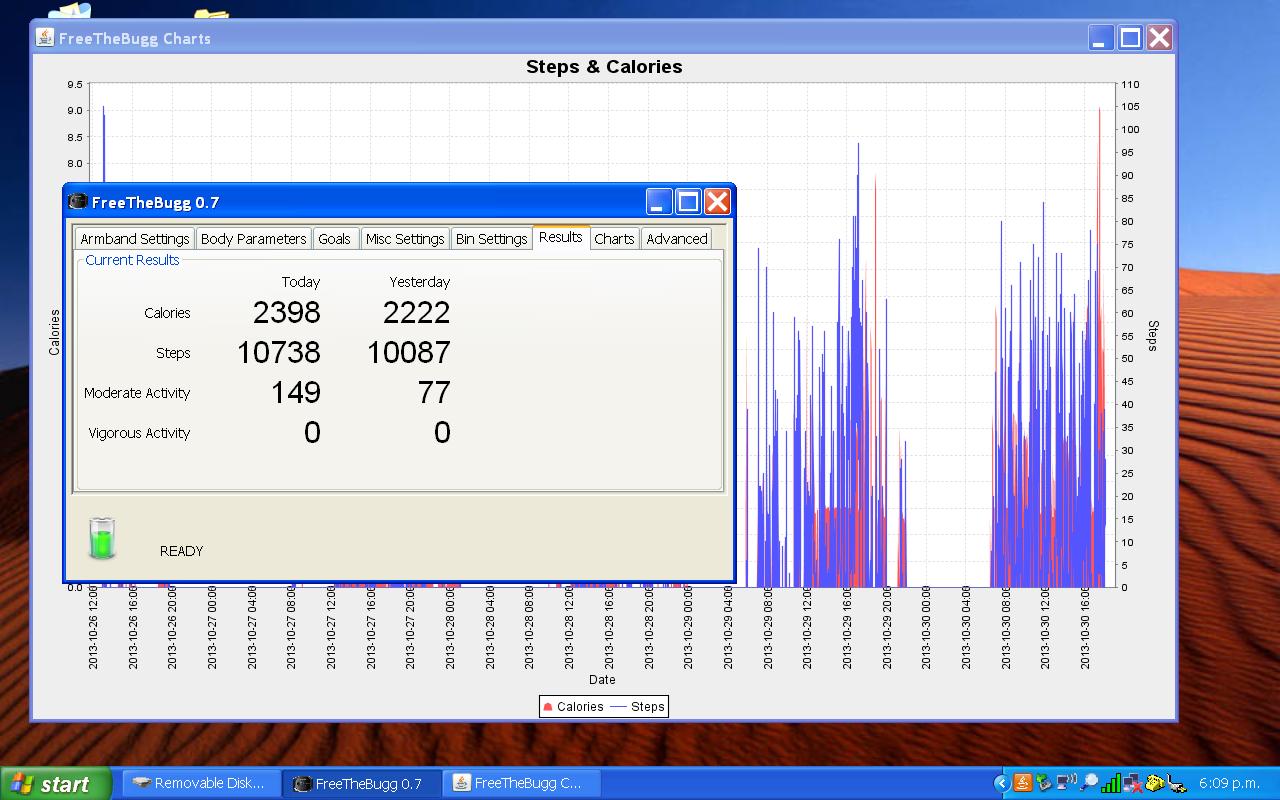The height and width of the screenshot is (800, 1280).
Task: Select the Goals tab
Action: 334,239
